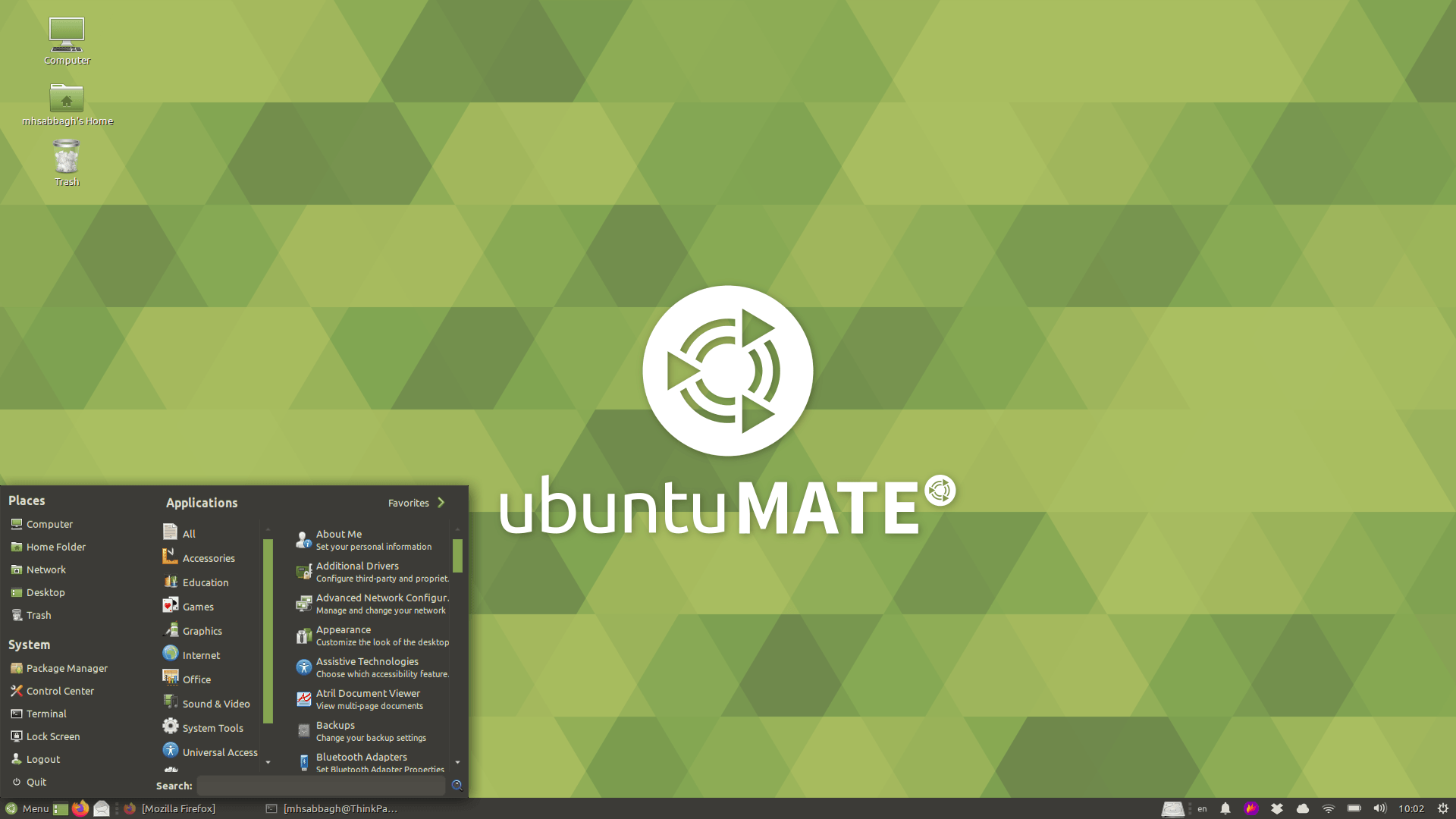Click the Wi-Fi network indicator
Screen dimensions: 1456x819
click(x=1328, y=808)
